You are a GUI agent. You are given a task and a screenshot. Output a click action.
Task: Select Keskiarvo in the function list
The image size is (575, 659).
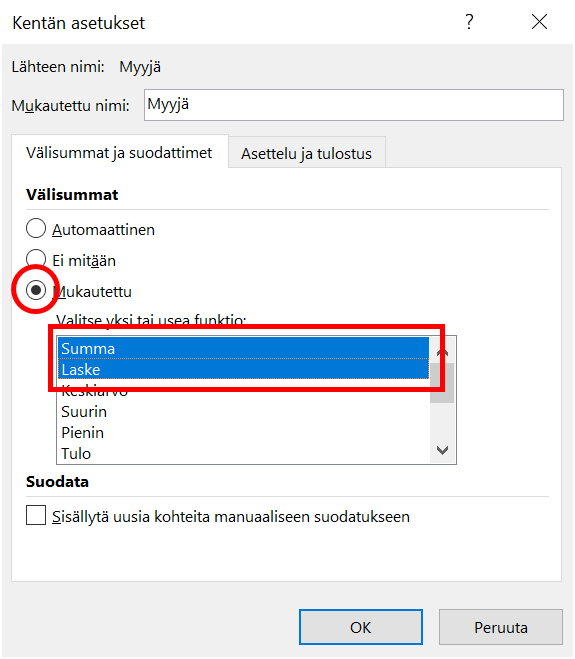pyautogui.click(x=243, y=390)
